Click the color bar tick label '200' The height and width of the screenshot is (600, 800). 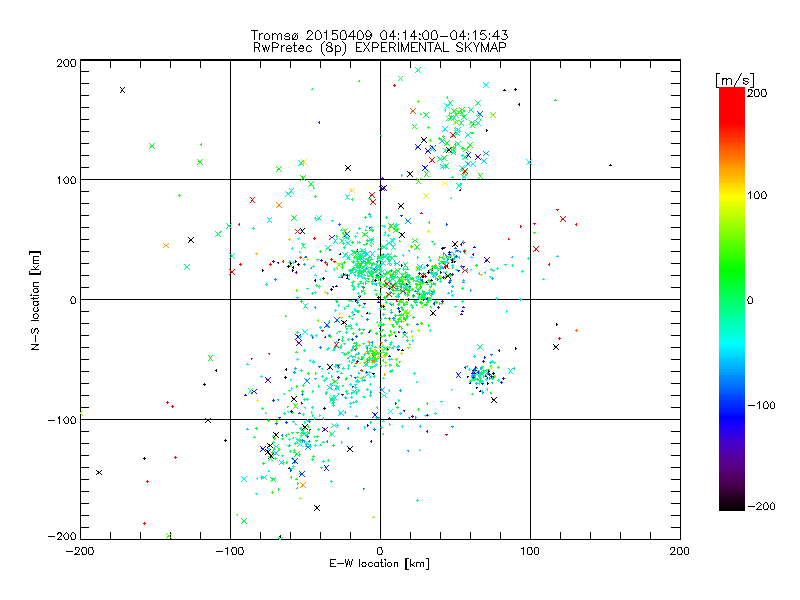757,93
